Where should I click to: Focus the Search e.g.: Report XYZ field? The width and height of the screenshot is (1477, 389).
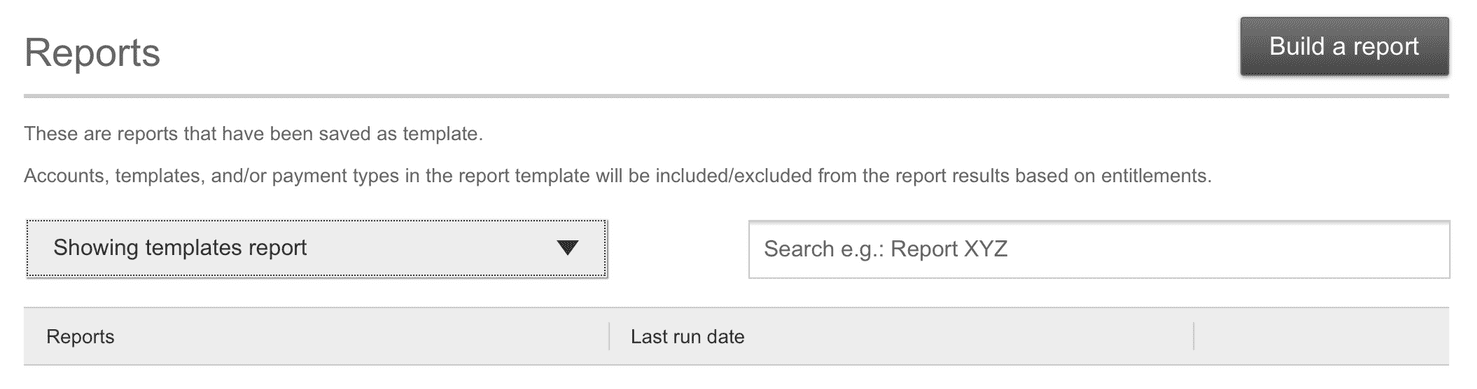pyautogui.click(x=1099, y=249)
